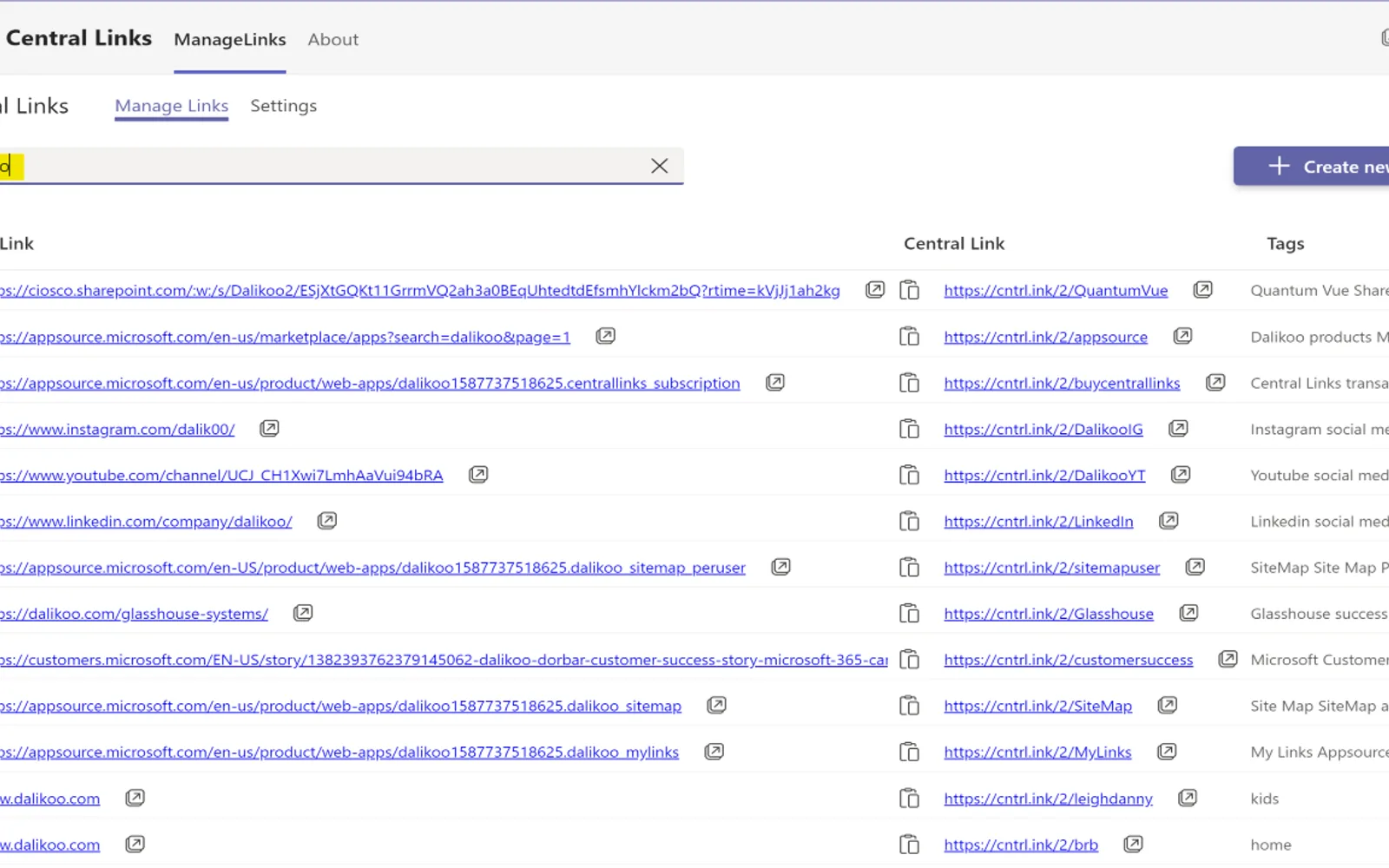This screenshot has width=1389, height=868.
Task: Copy the LinkedIn central link
Action: [909, 521]
